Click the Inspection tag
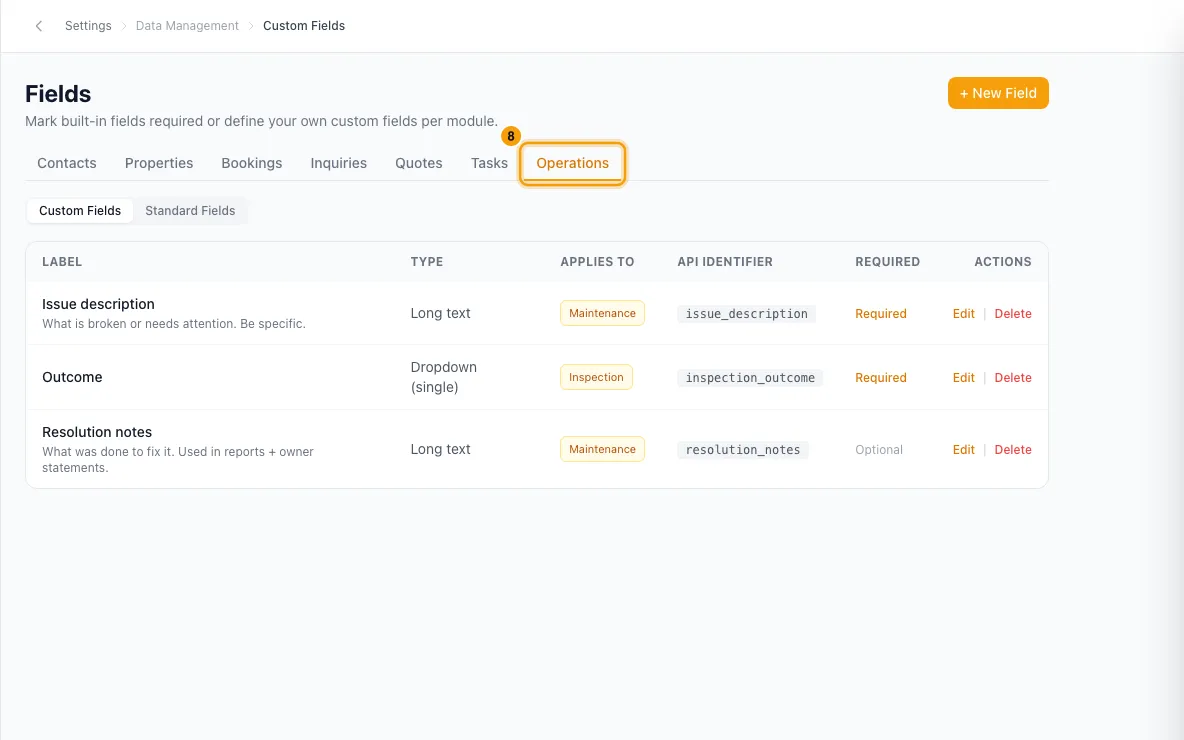Image resolution: width=1184 pixels, height=740 pixels. click(596, 378)
